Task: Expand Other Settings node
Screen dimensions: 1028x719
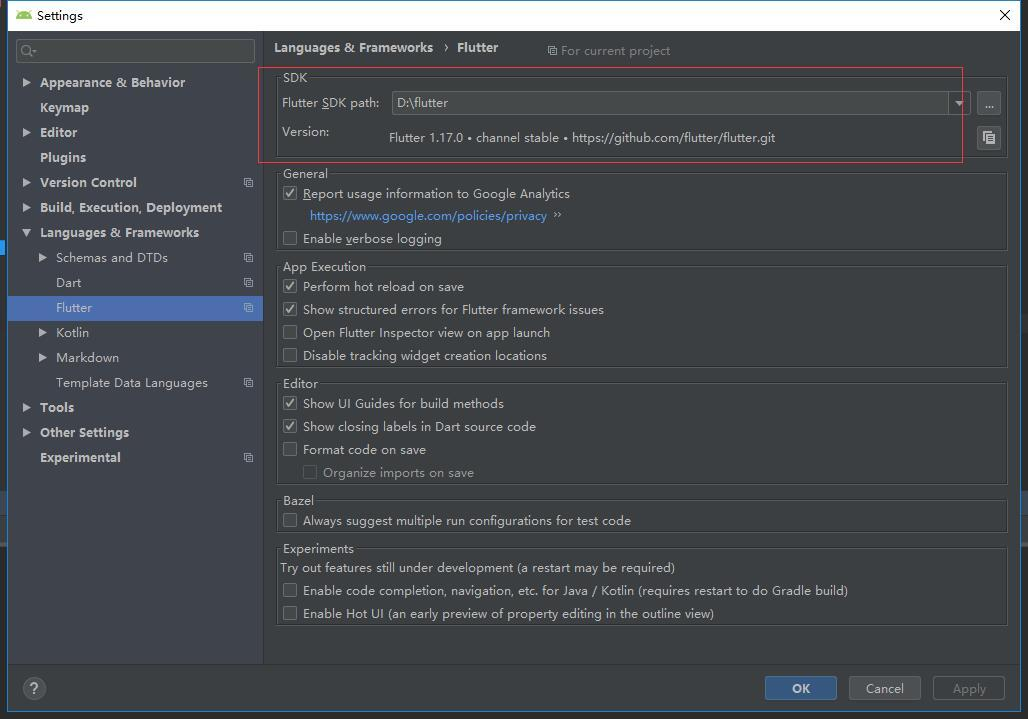Action: 27,433
